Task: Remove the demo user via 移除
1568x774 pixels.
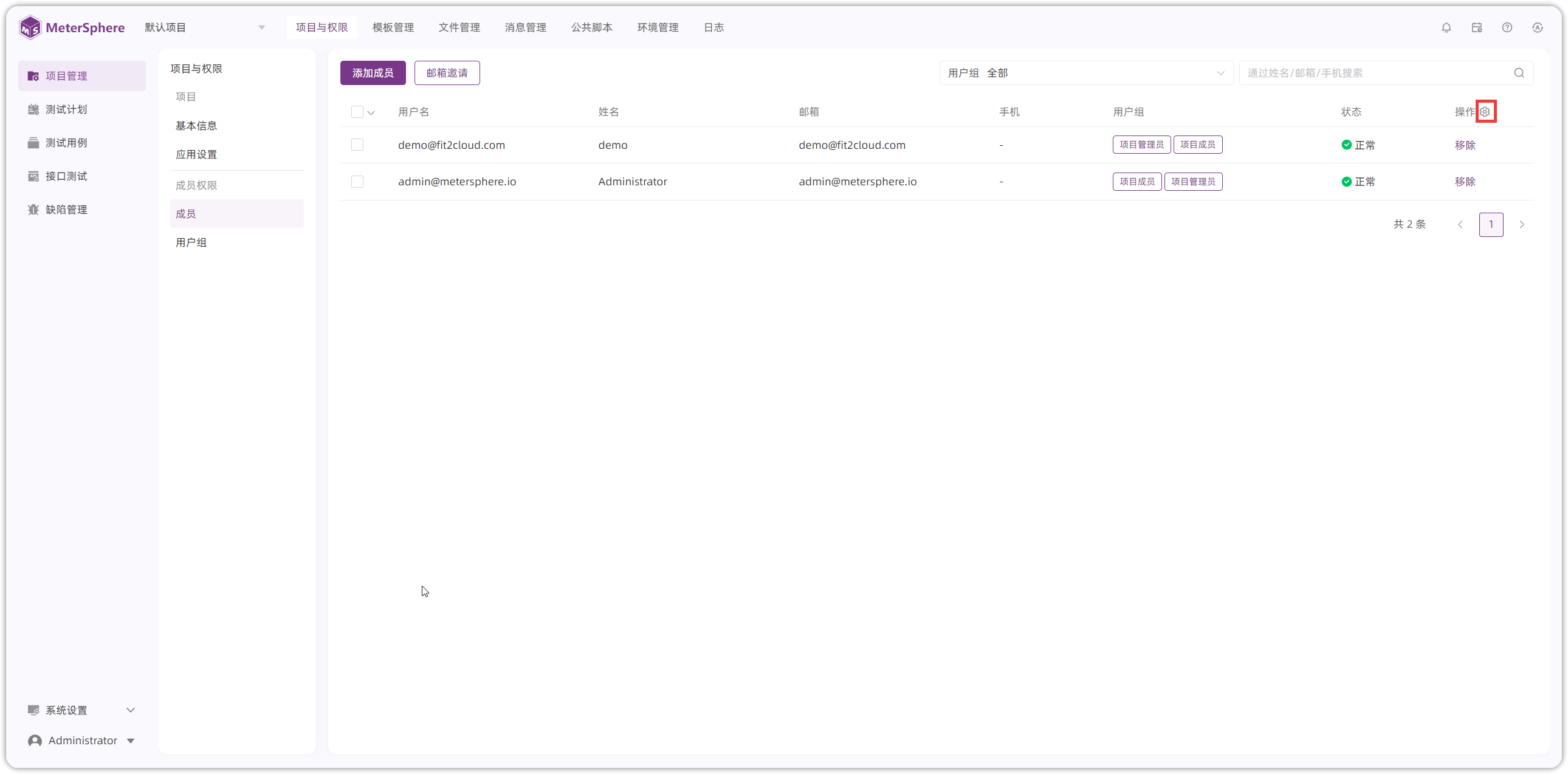Action: coord(1465,145)
